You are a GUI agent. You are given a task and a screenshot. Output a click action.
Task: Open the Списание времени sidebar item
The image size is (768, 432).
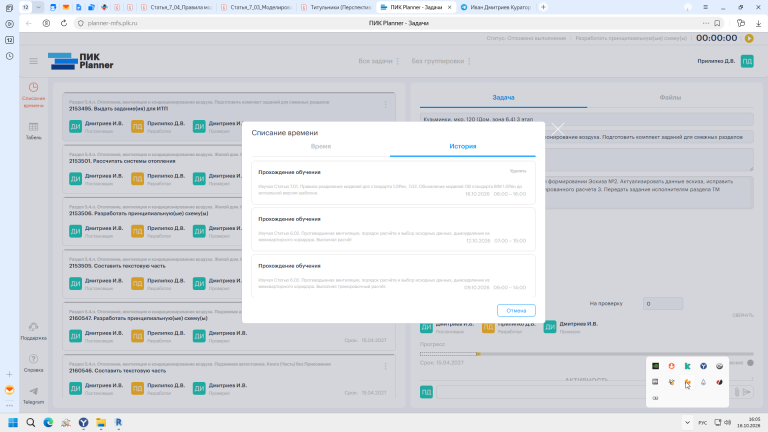pos(33,95)
